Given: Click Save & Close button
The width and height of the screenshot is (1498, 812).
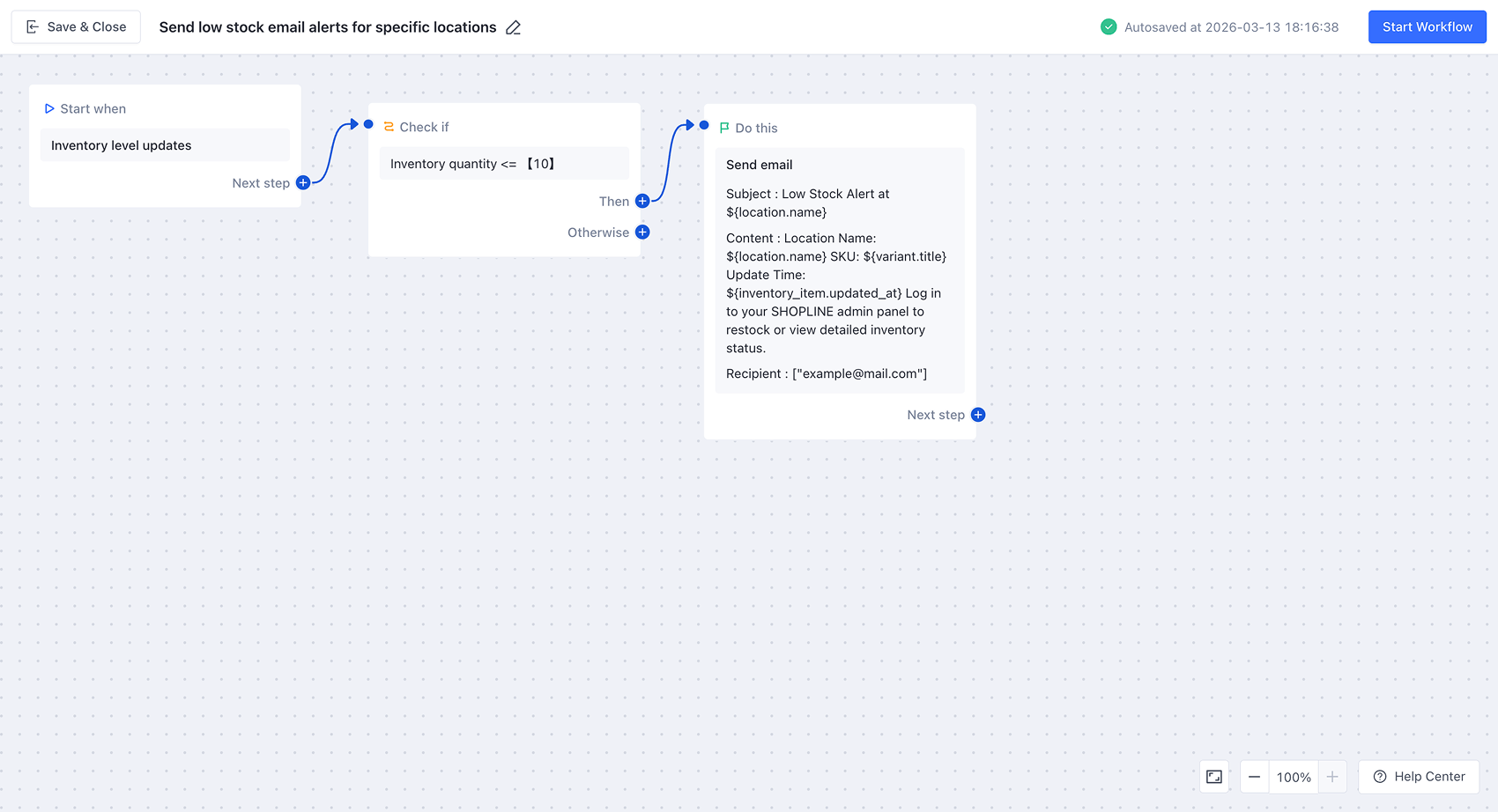Looking at the screenshot, I should point(76,27).
